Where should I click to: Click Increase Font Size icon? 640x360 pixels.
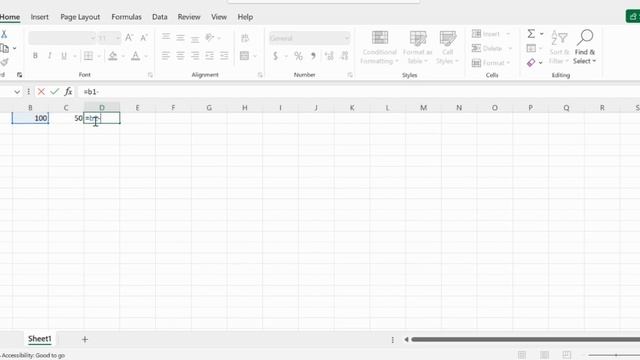(129, 38)
